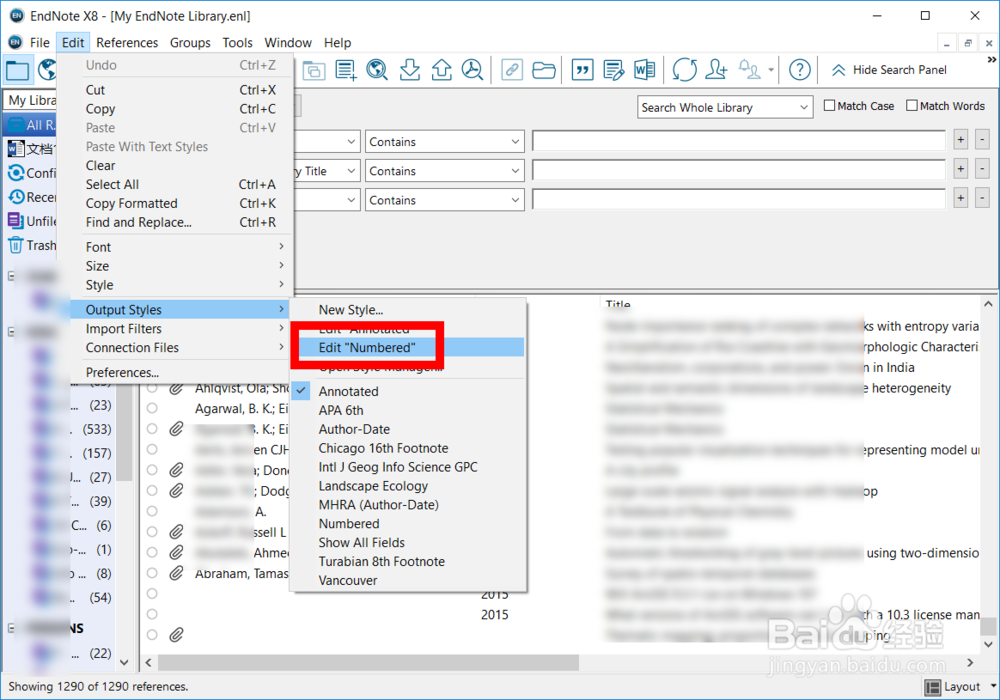
Task: Create a new reference with toolbar icon
Action: click(x=346, y=70)
